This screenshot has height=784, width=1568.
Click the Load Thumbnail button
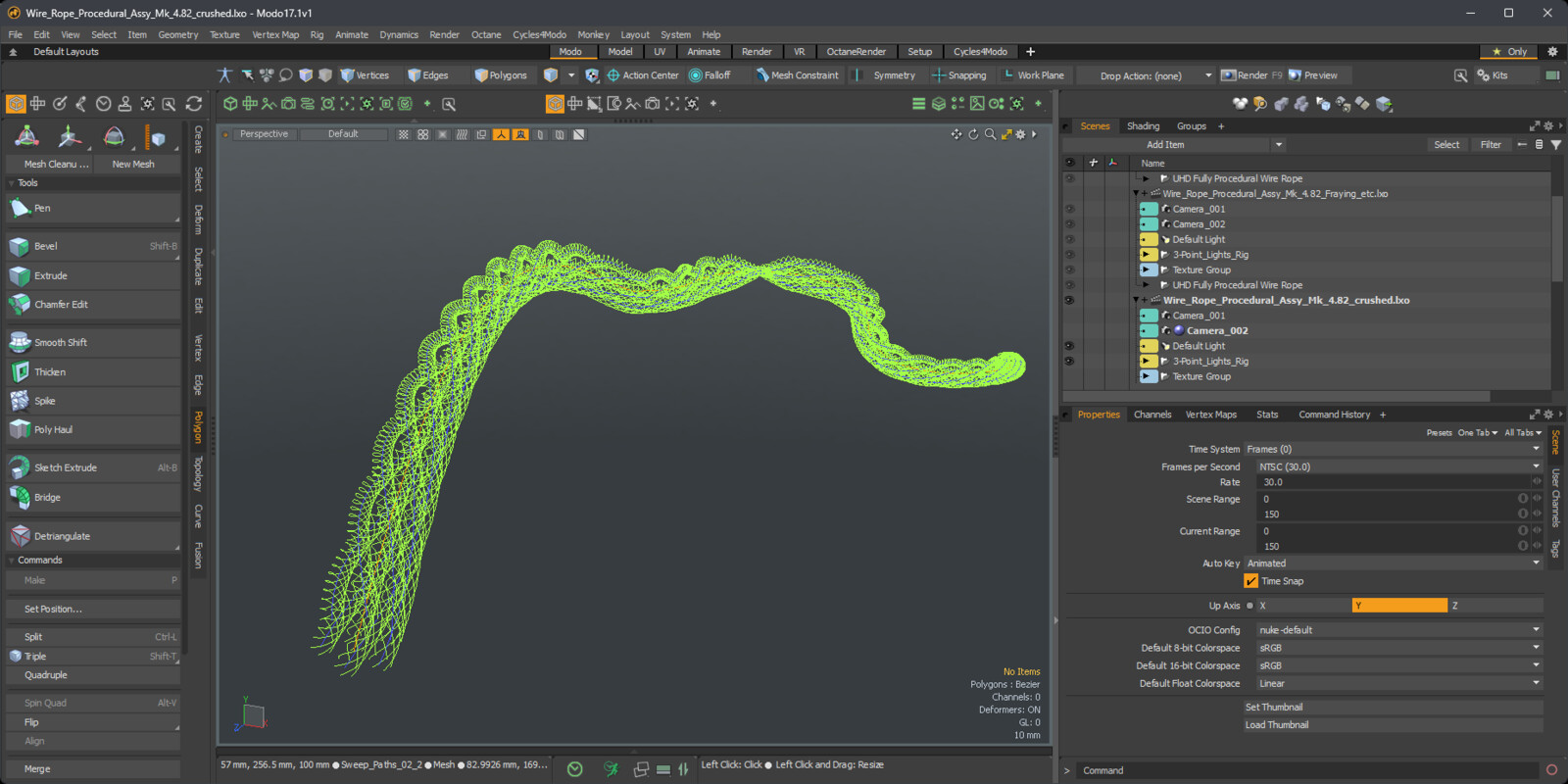coord(1393,725)
